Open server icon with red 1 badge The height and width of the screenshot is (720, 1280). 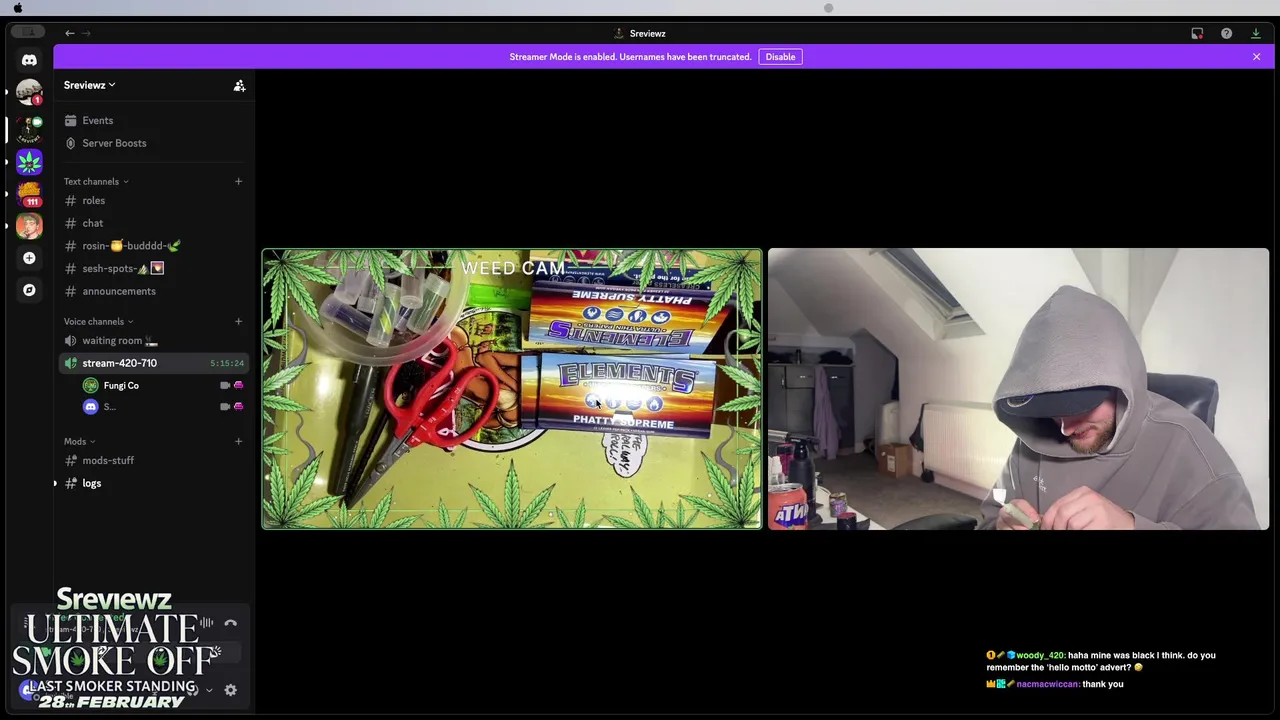click(29, 93)
